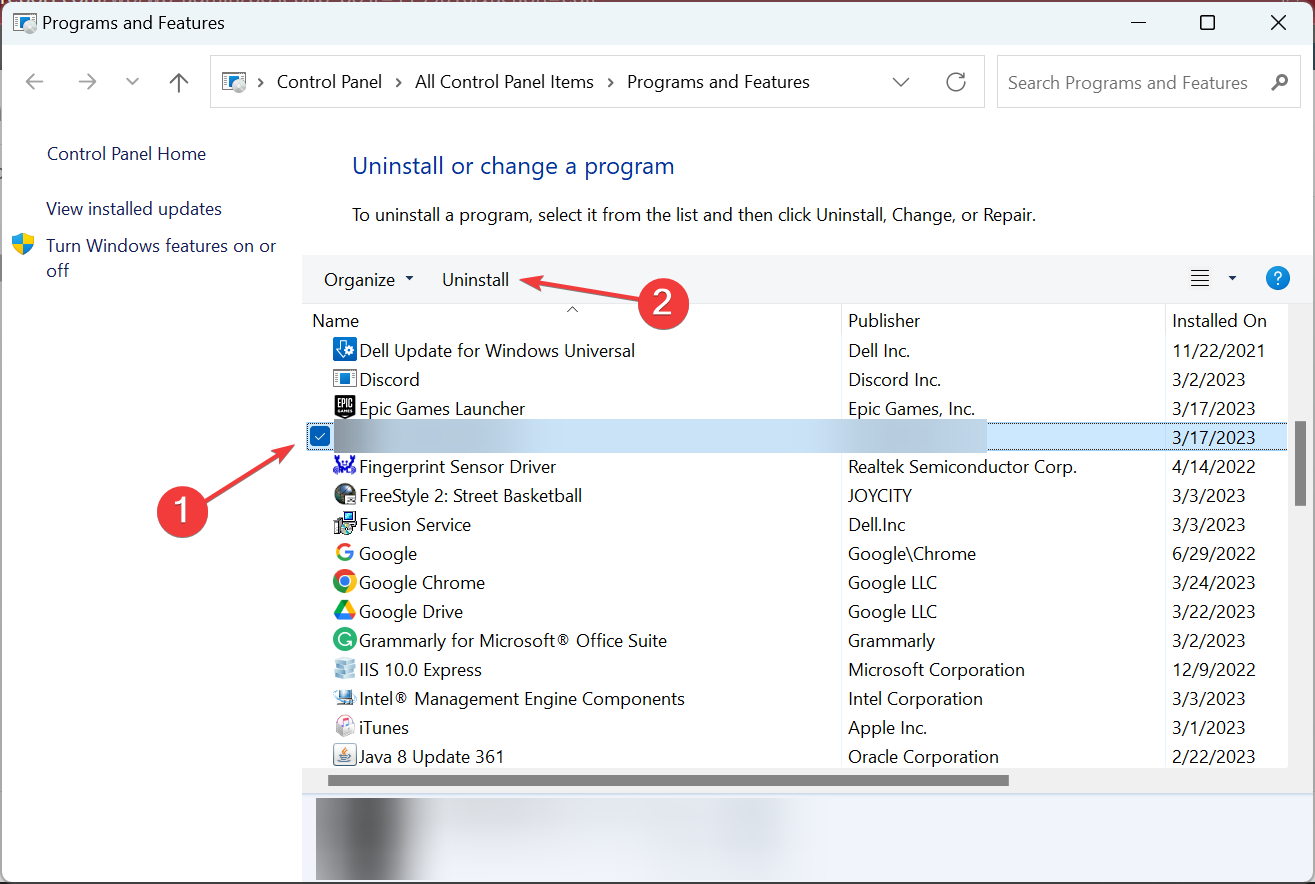Open View installed updates link
This screenshot has height=884, width=1315.
coord(134,209)
